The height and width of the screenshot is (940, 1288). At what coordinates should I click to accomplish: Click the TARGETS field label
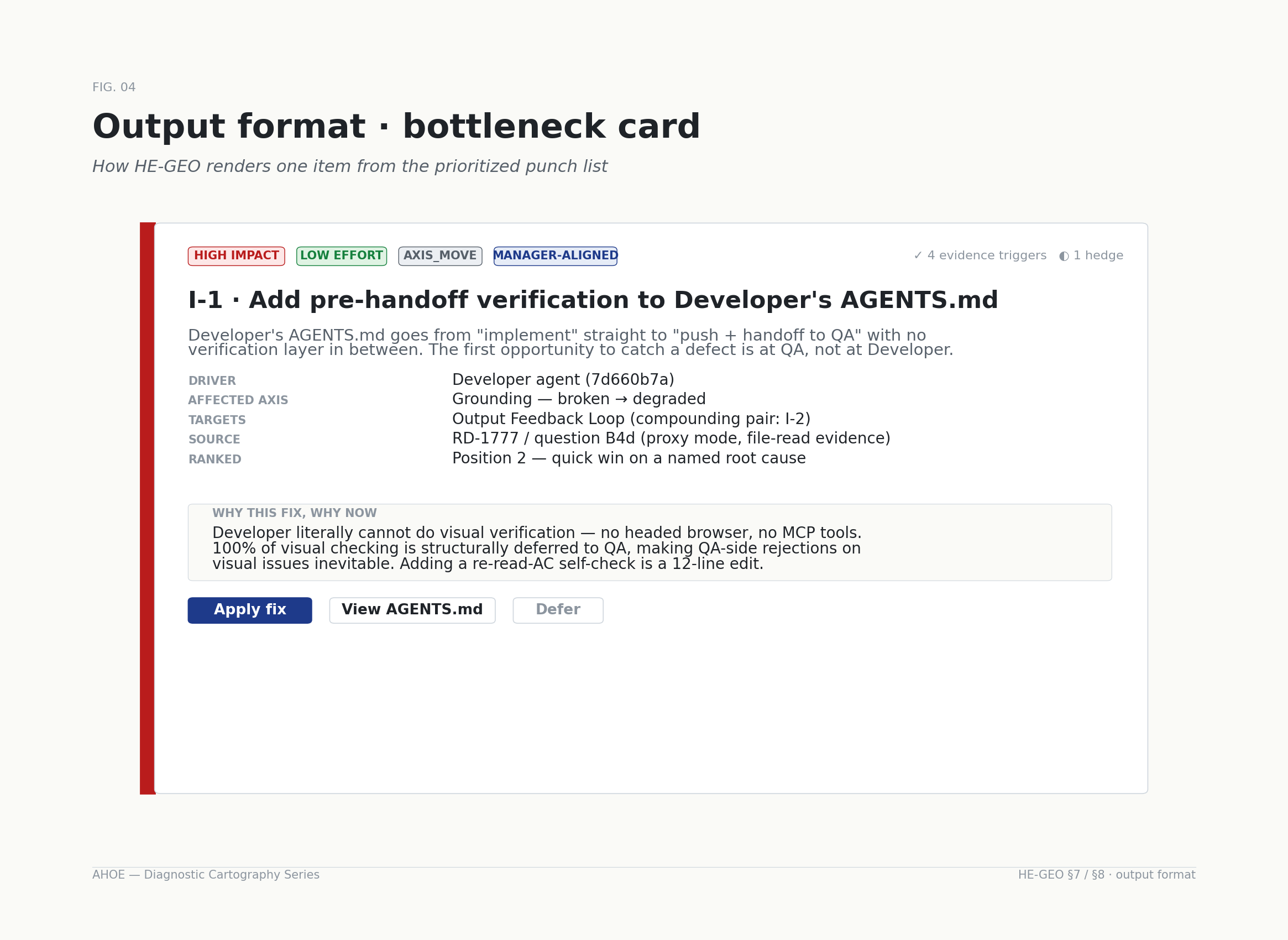click(x=217, y=420)
